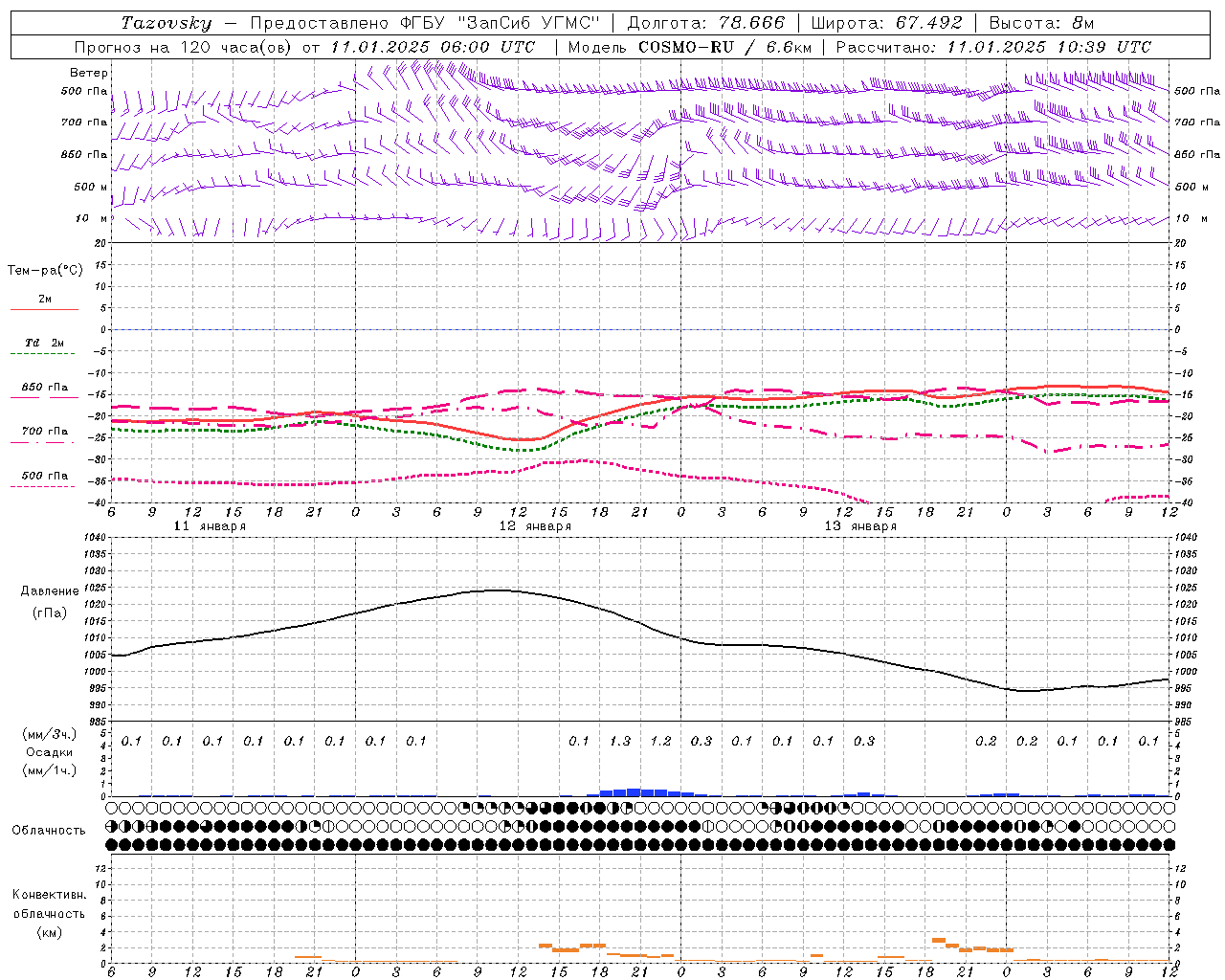1225x980 pixels.
Task: Click the station name Tazovsky in header
Action: point(166,23)
